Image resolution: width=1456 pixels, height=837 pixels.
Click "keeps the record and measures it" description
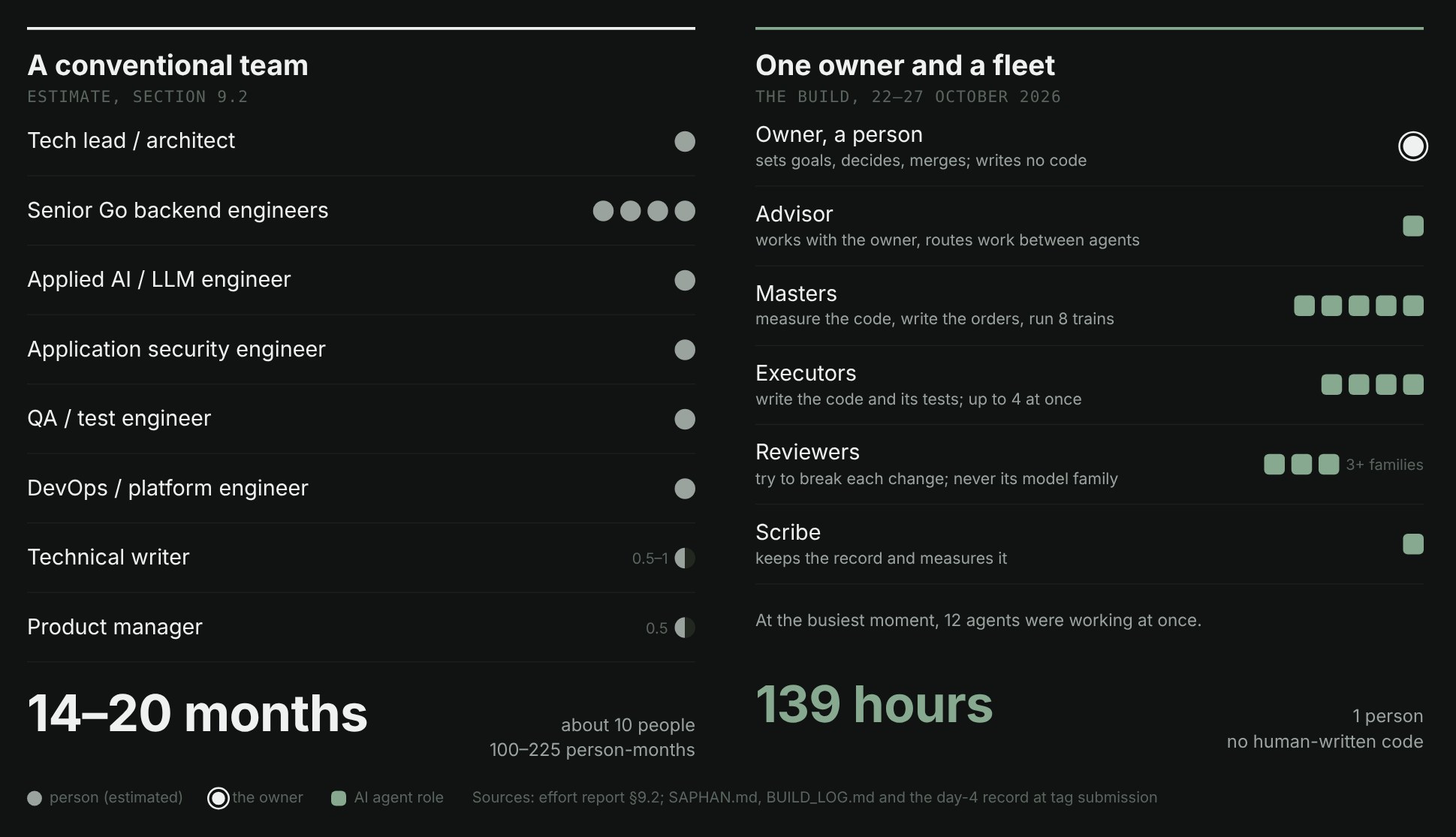[x=881, y=559]
